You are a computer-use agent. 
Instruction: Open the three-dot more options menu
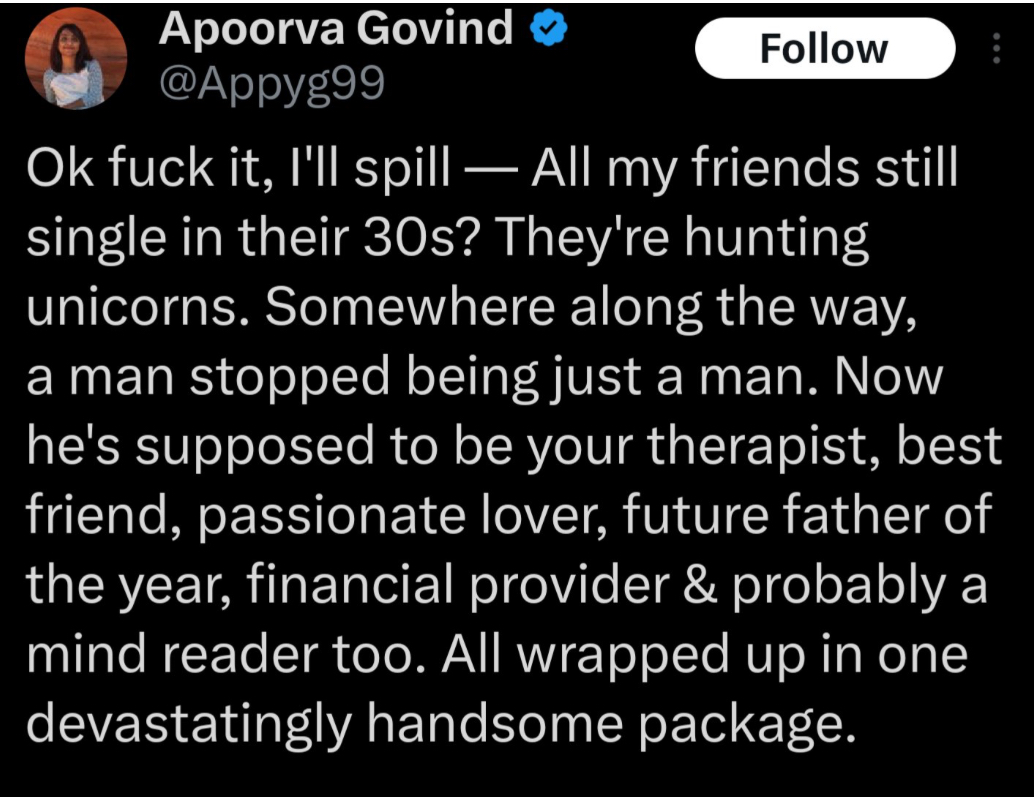point(996,48)
